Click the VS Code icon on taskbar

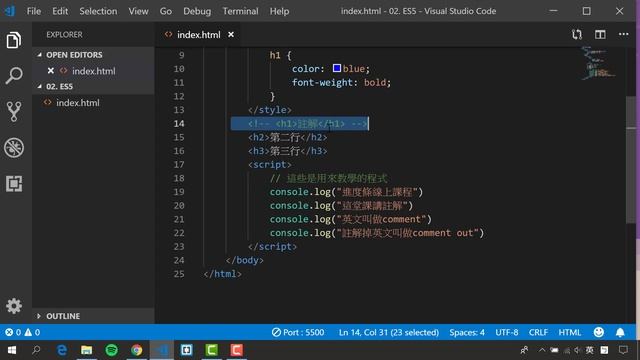pyautogui.click(x=162, y=350)
